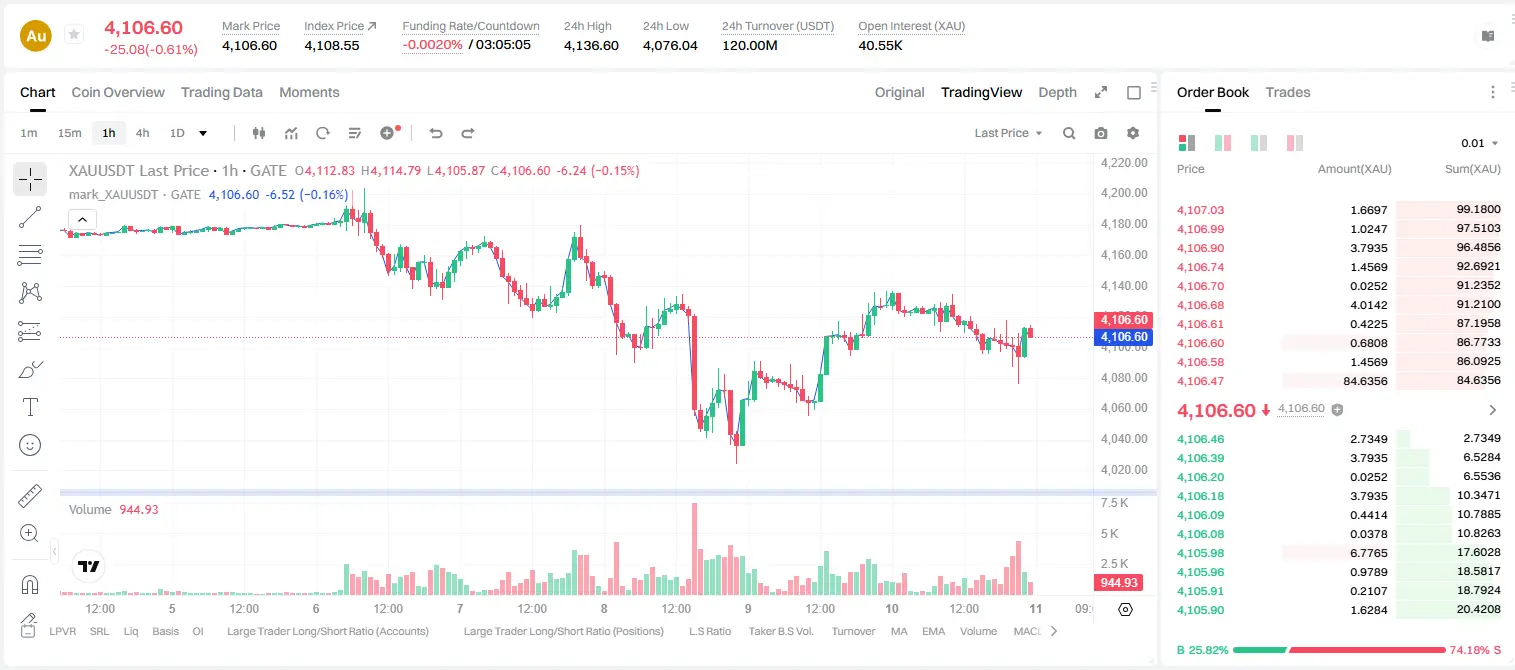This screenshot has width=1515, height=670.
Task: Switch chart to Depth view
Action: point(1057,92)
